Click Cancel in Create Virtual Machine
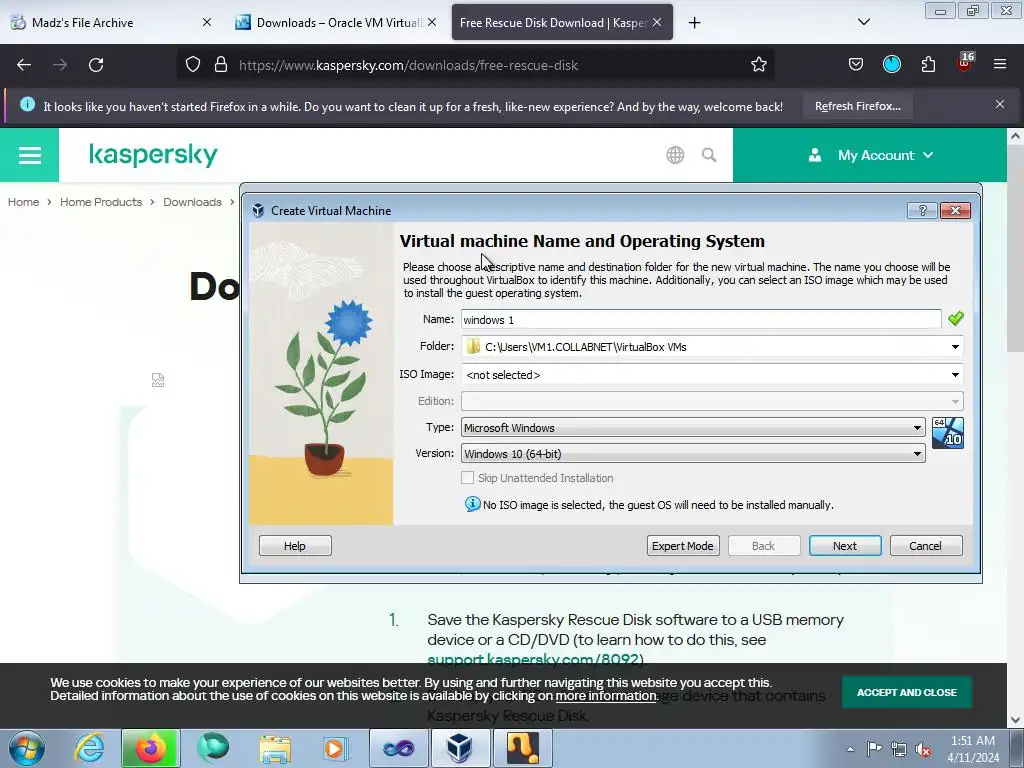The height and width of the screenshot is (768, 1024). pyautogui.click(x=926, y=546)
